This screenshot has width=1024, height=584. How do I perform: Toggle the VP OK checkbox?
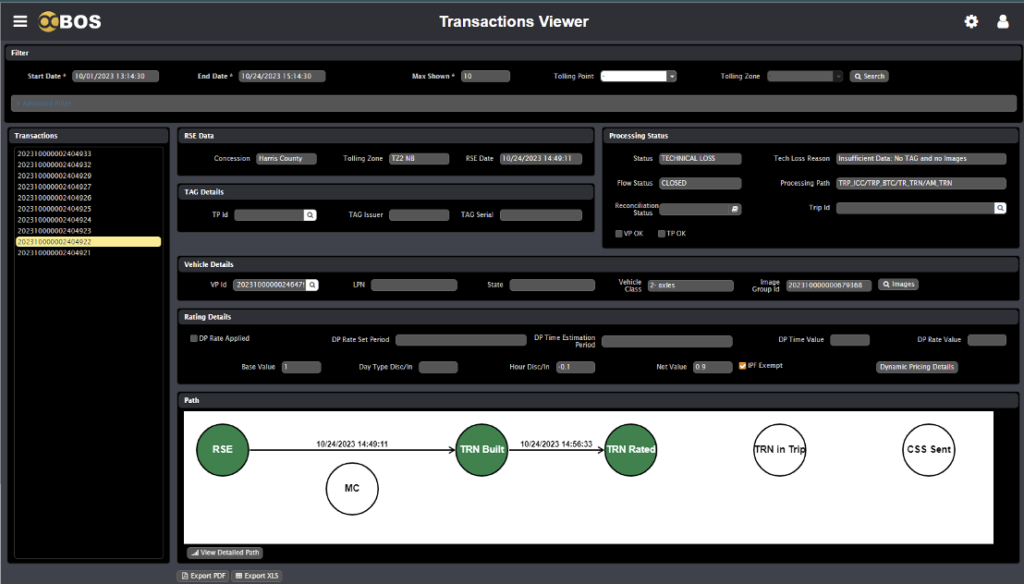pos(619,233)
